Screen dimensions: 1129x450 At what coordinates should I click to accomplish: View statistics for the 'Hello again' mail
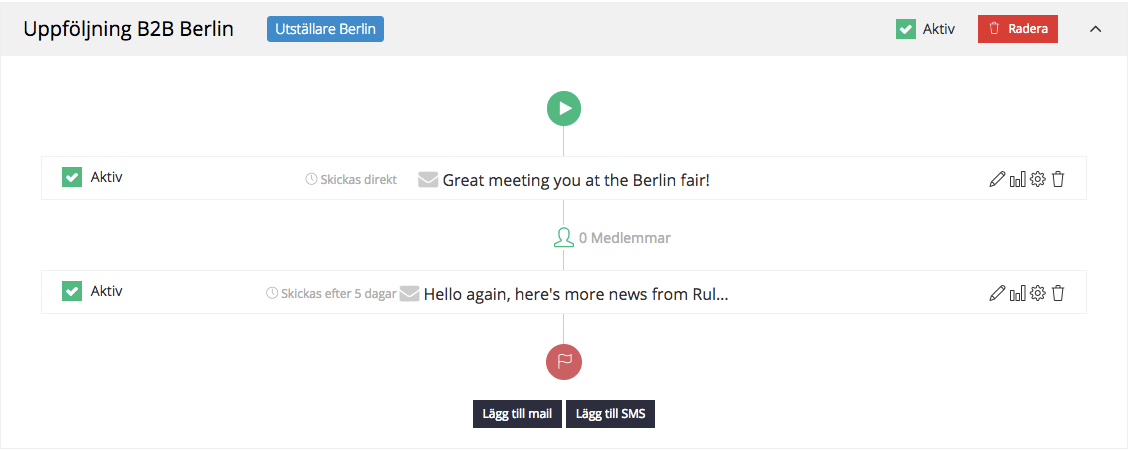click(1017, 293)
